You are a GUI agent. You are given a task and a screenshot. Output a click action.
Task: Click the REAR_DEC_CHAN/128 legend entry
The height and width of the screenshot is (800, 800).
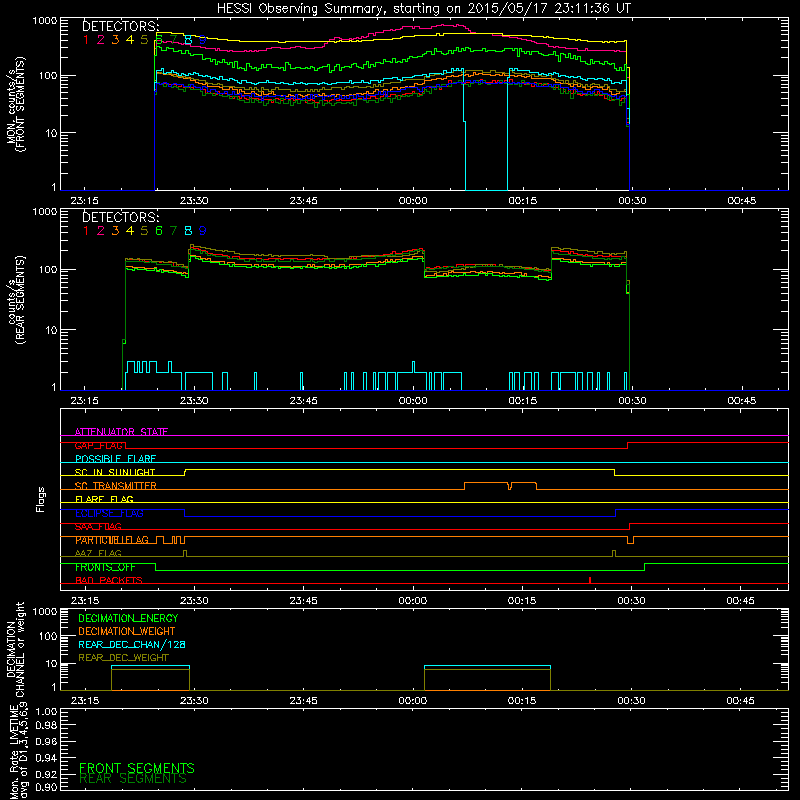(132, 644)
